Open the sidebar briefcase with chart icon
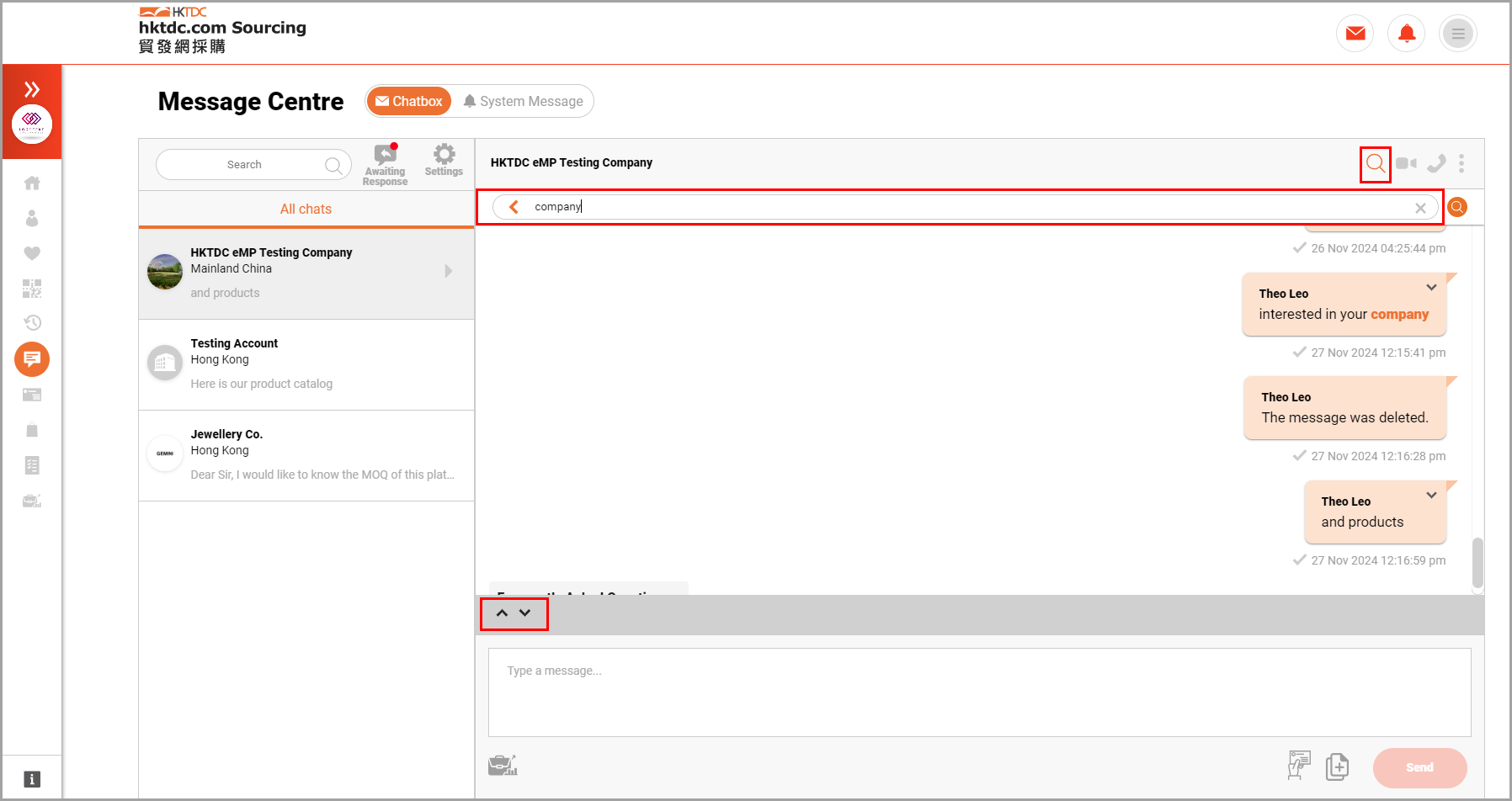This screenshot has width=1512, height=801. coord(32,501)
